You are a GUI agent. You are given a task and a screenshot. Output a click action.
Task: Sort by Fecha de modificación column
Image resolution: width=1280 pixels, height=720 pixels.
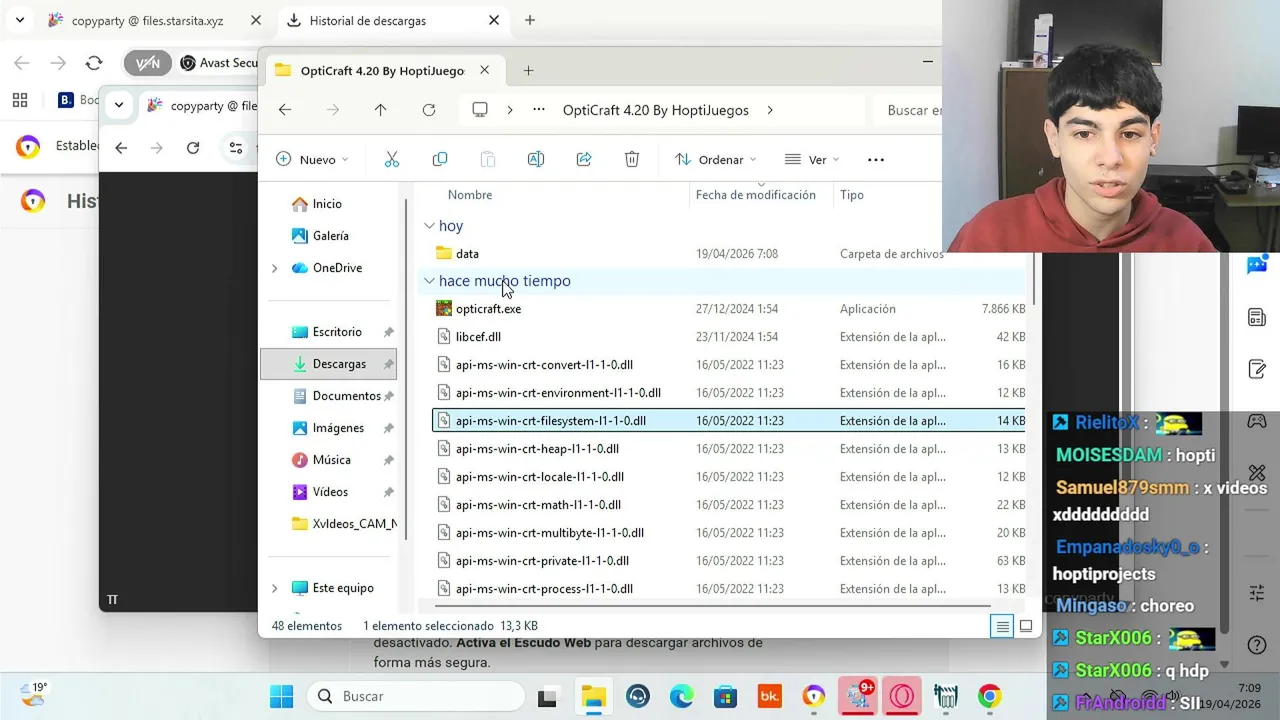coord(756,195)
